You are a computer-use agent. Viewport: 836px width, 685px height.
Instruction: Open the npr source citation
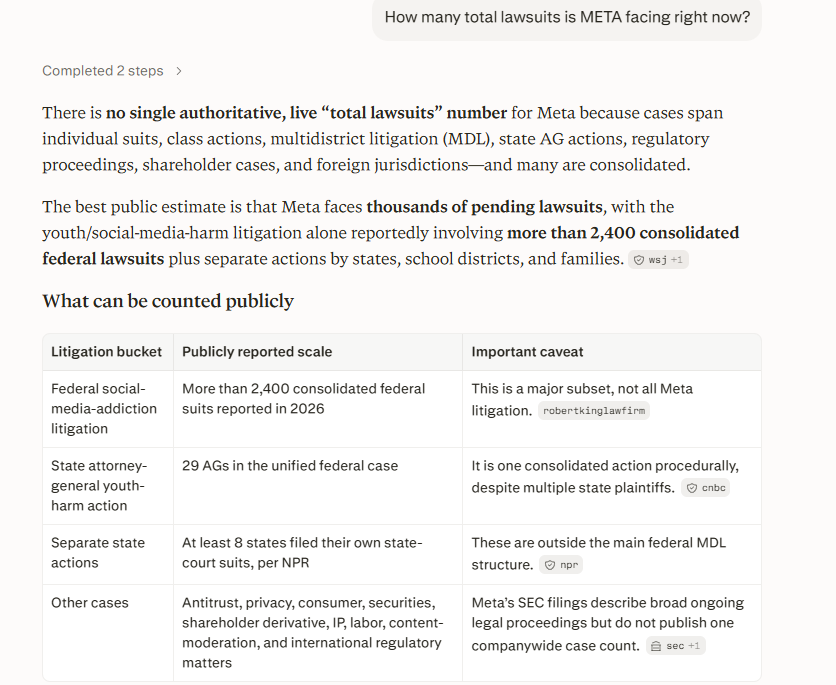click(561, 565)
